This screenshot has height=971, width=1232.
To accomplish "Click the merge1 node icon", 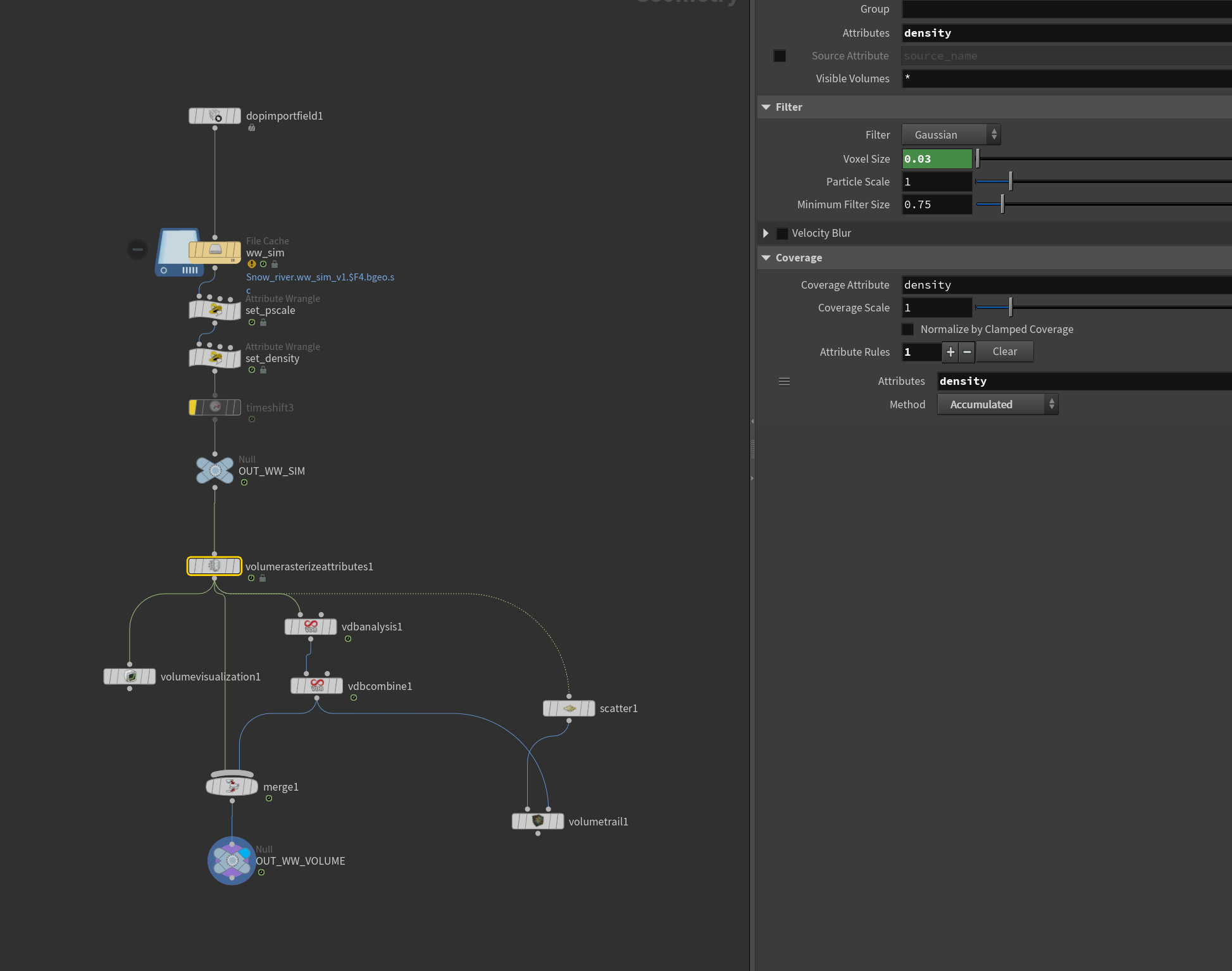I will click(x=232, y=786).
